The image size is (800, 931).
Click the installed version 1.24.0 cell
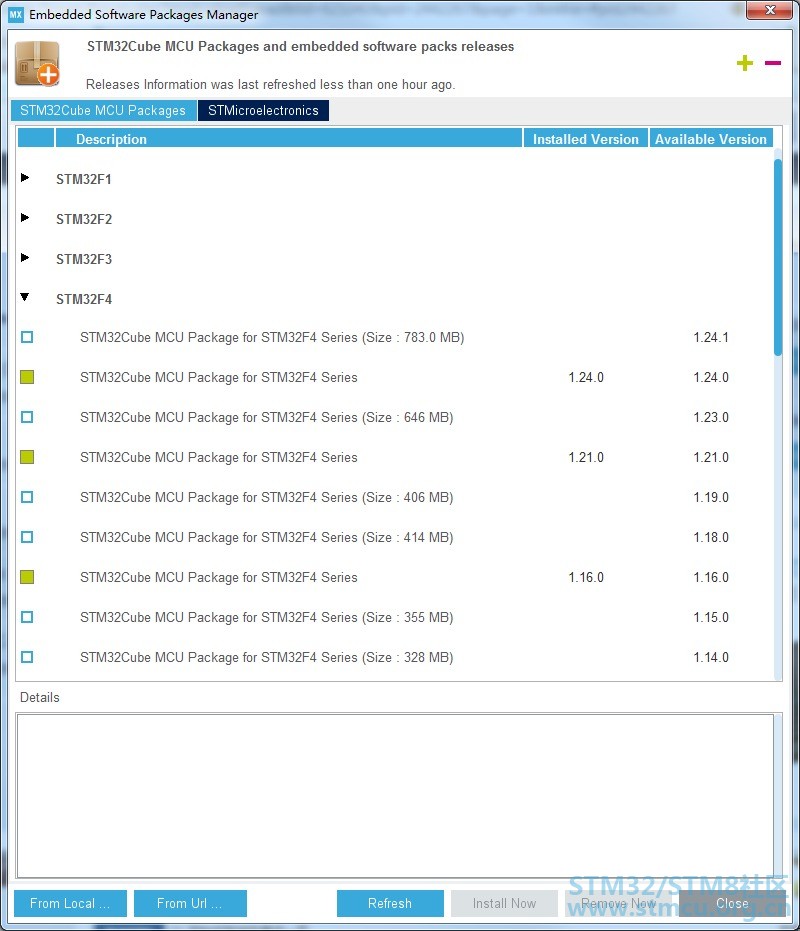[586, 377]
